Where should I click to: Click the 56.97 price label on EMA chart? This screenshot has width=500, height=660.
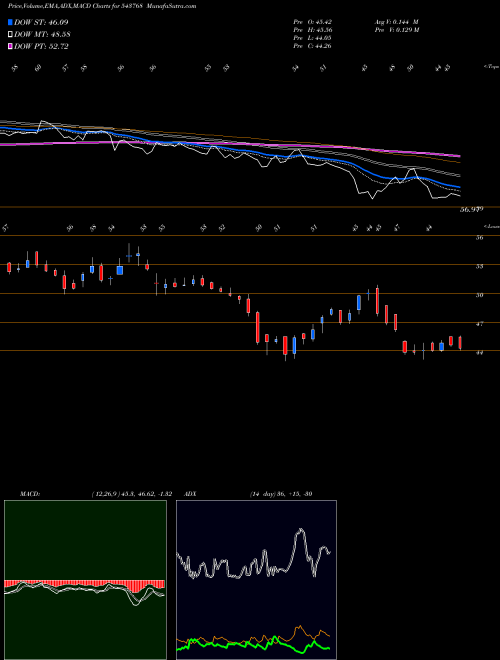471,209
